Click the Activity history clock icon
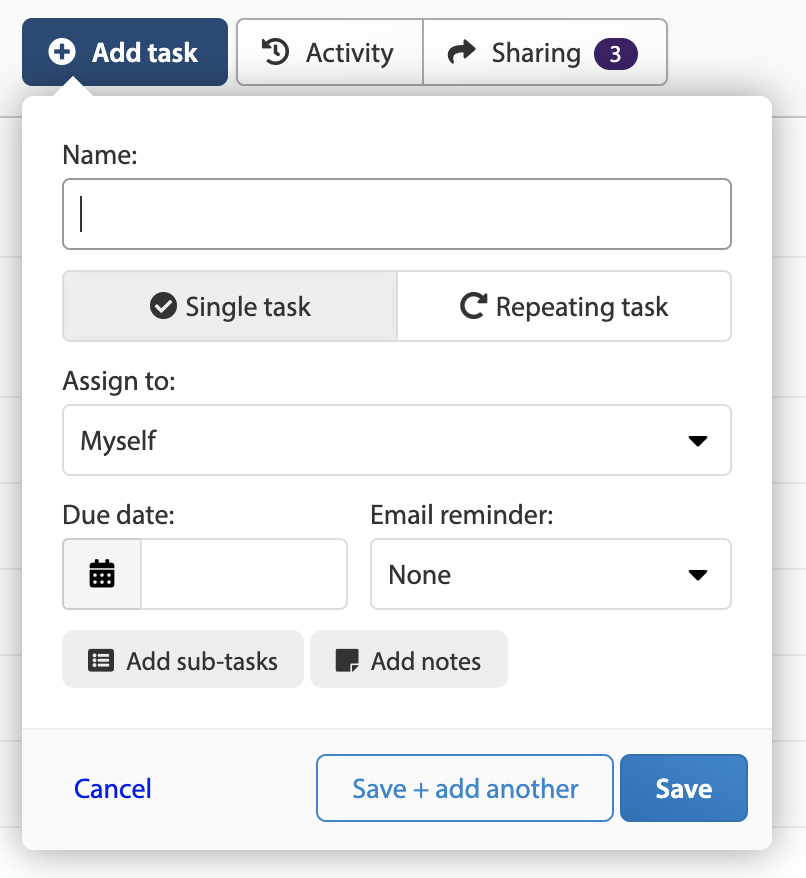The image size is (806, 878). 276,52
